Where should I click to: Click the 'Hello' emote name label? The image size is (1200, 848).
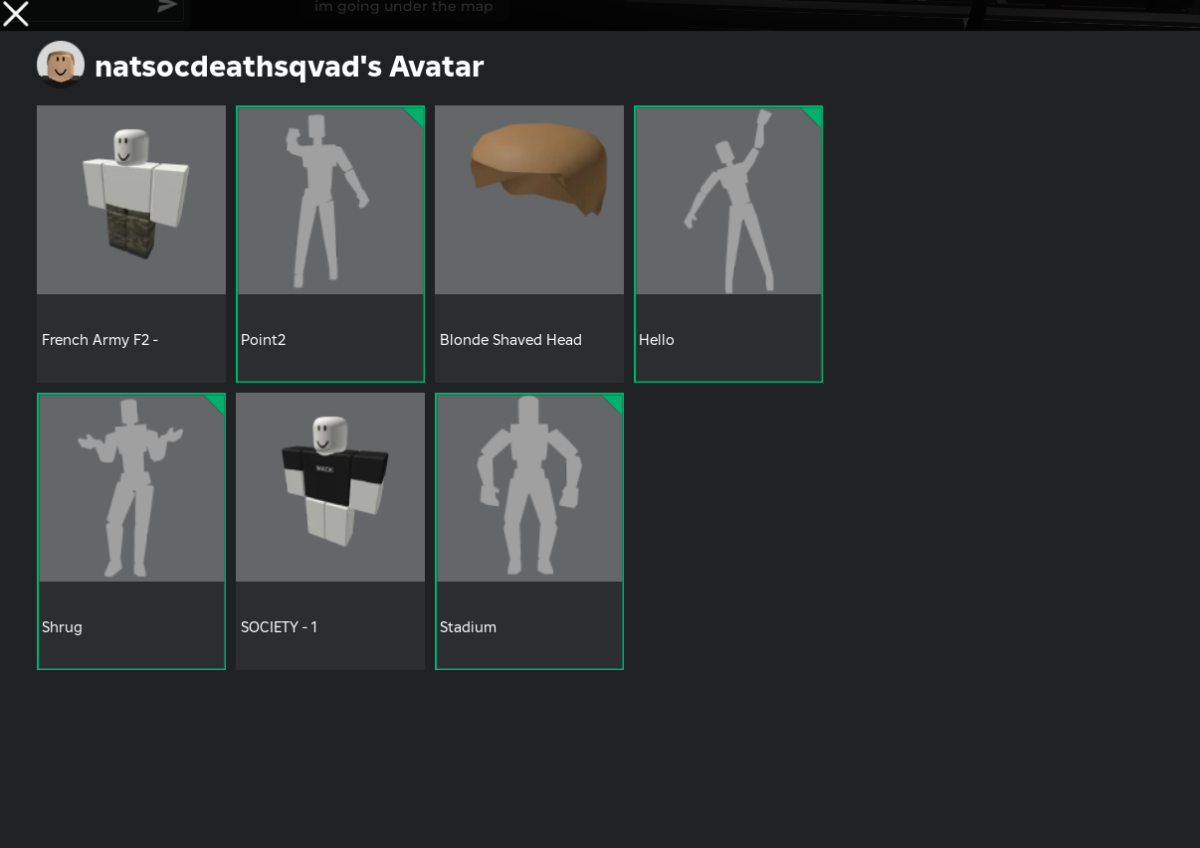pyautogui.click(x=656, y=340)
